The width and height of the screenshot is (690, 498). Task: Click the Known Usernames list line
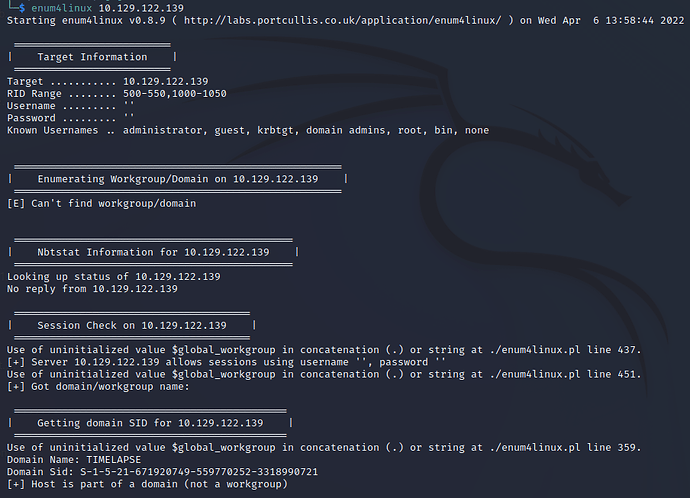(x=248, y=130)
